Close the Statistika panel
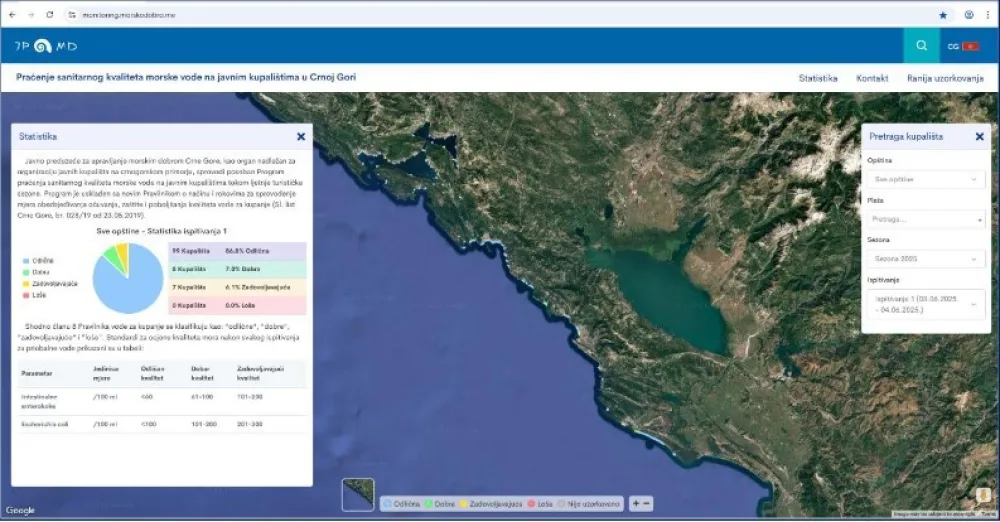Image resolution: width=1000 pixels, height=522 pixels. tap(301, 136)
